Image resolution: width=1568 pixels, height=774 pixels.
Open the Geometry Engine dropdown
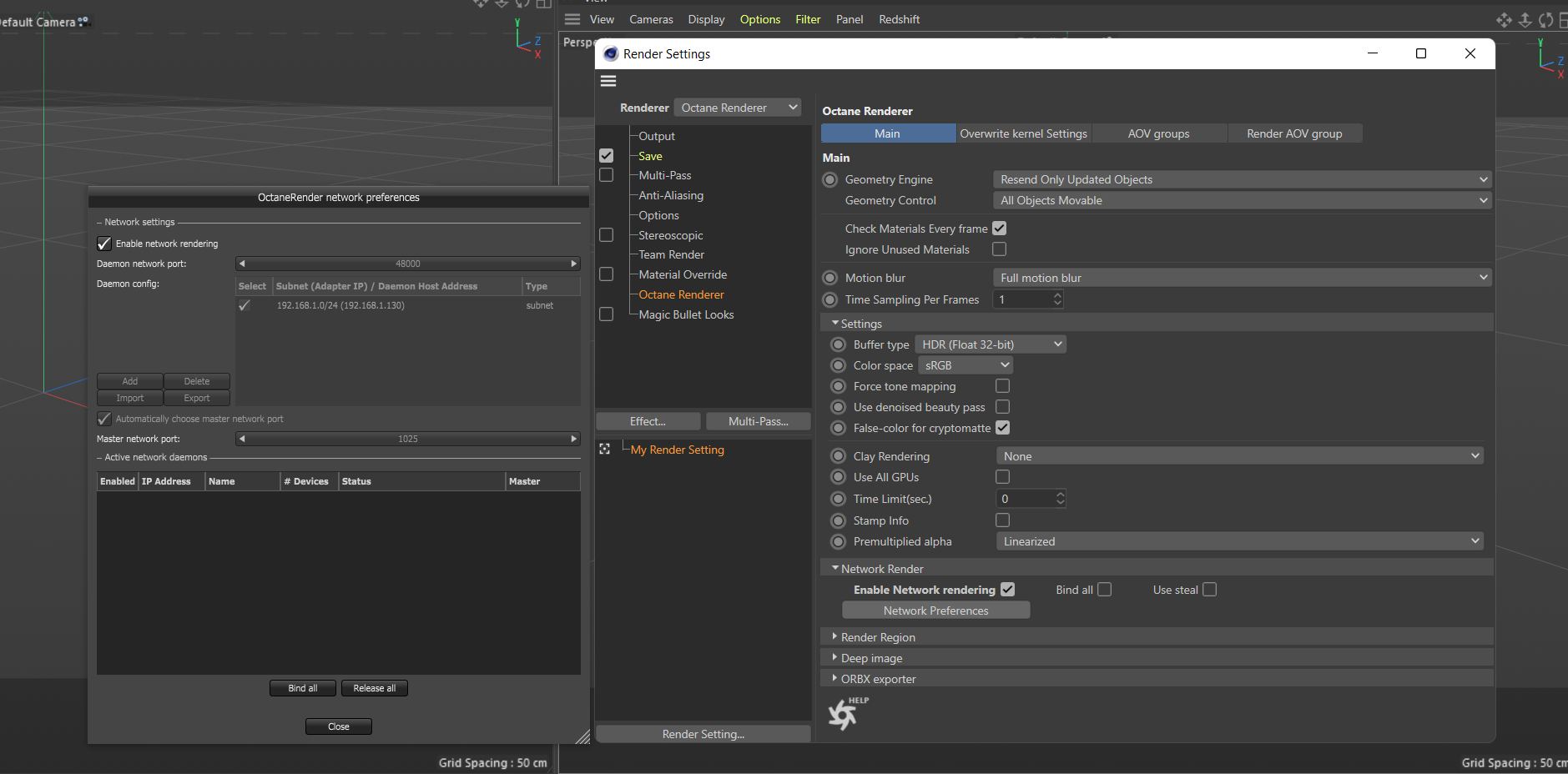1242,179
